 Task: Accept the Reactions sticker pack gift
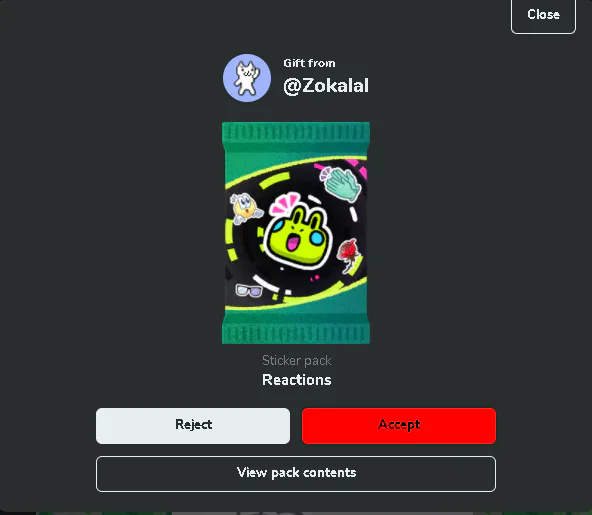(399, 426)
